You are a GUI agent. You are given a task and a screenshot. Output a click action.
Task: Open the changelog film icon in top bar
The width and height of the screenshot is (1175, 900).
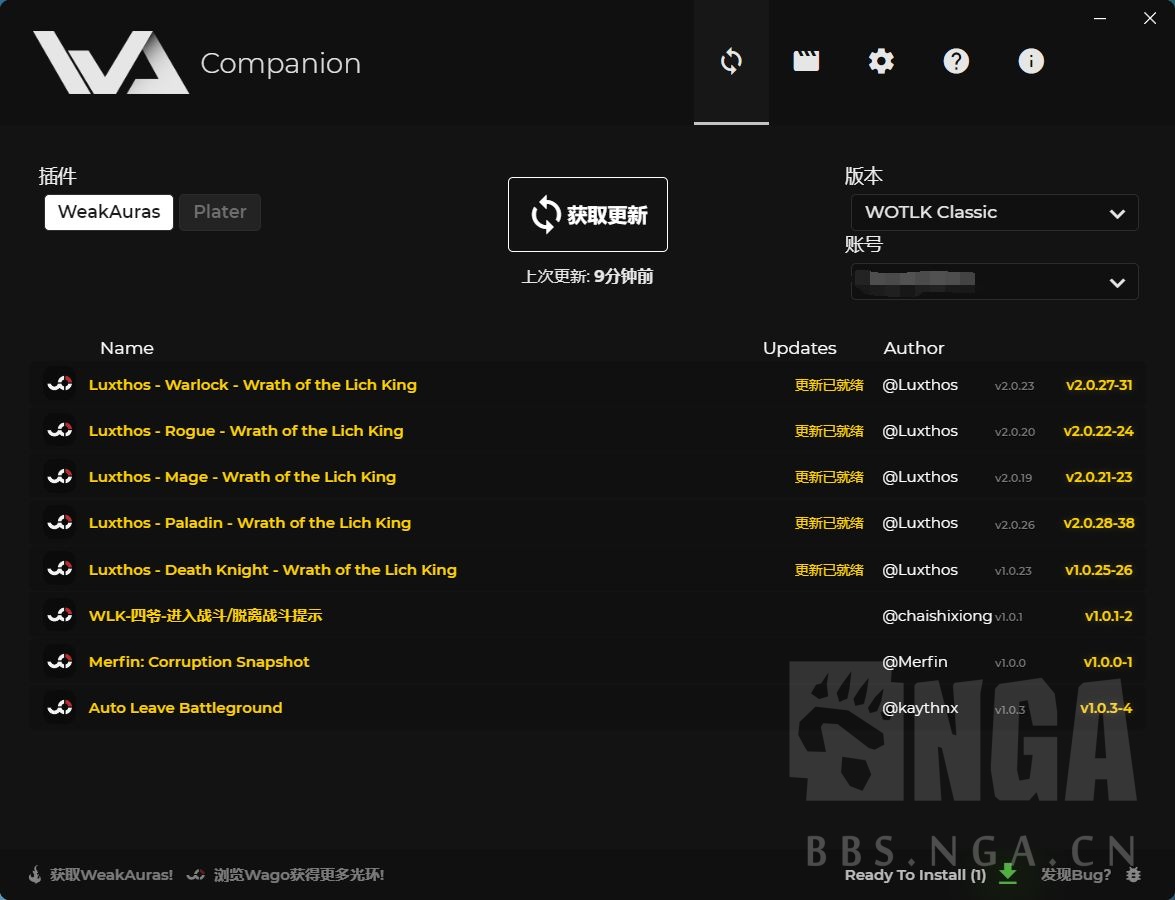point(806,61)
